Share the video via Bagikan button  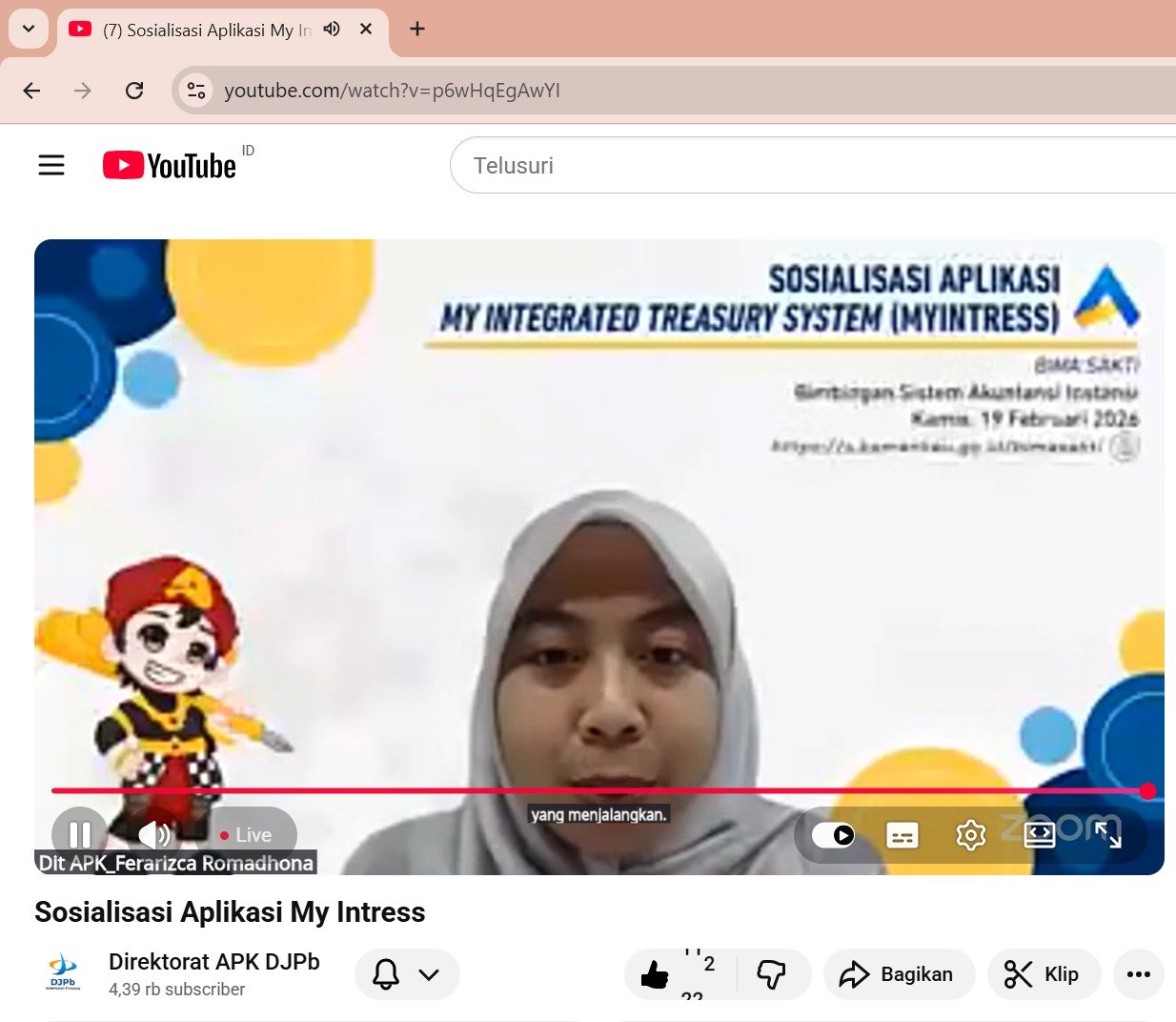(898, 974)
